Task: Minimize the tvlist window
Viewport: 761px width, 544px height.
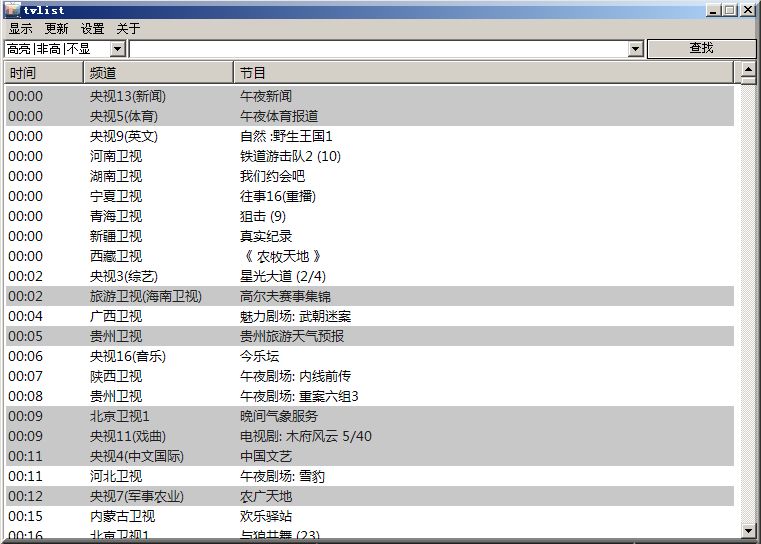Action: 713,10
